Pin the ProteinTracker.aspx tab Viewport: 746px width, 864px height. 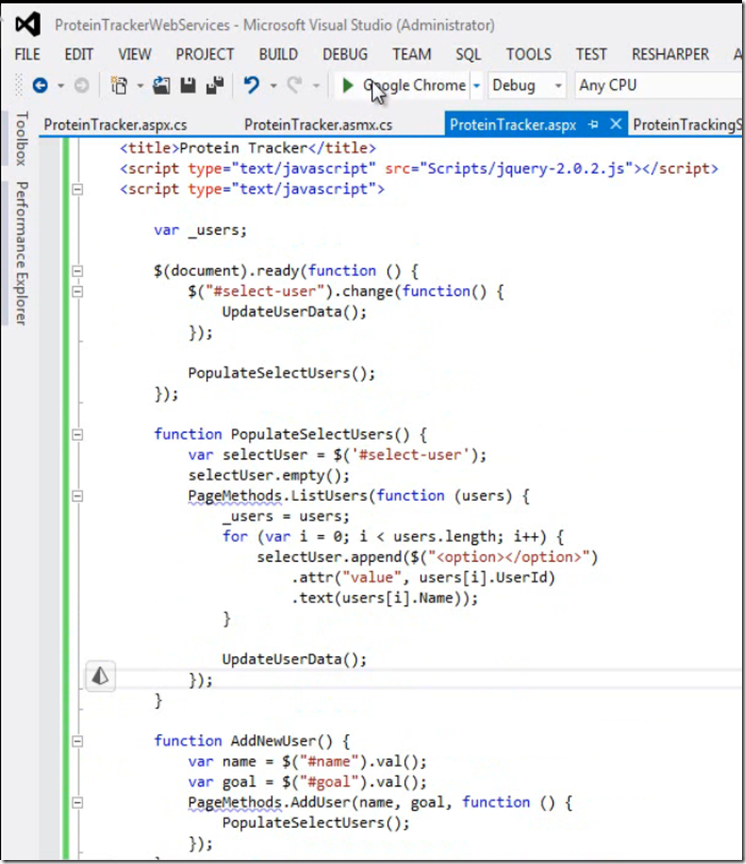click(x=593, y=125)
